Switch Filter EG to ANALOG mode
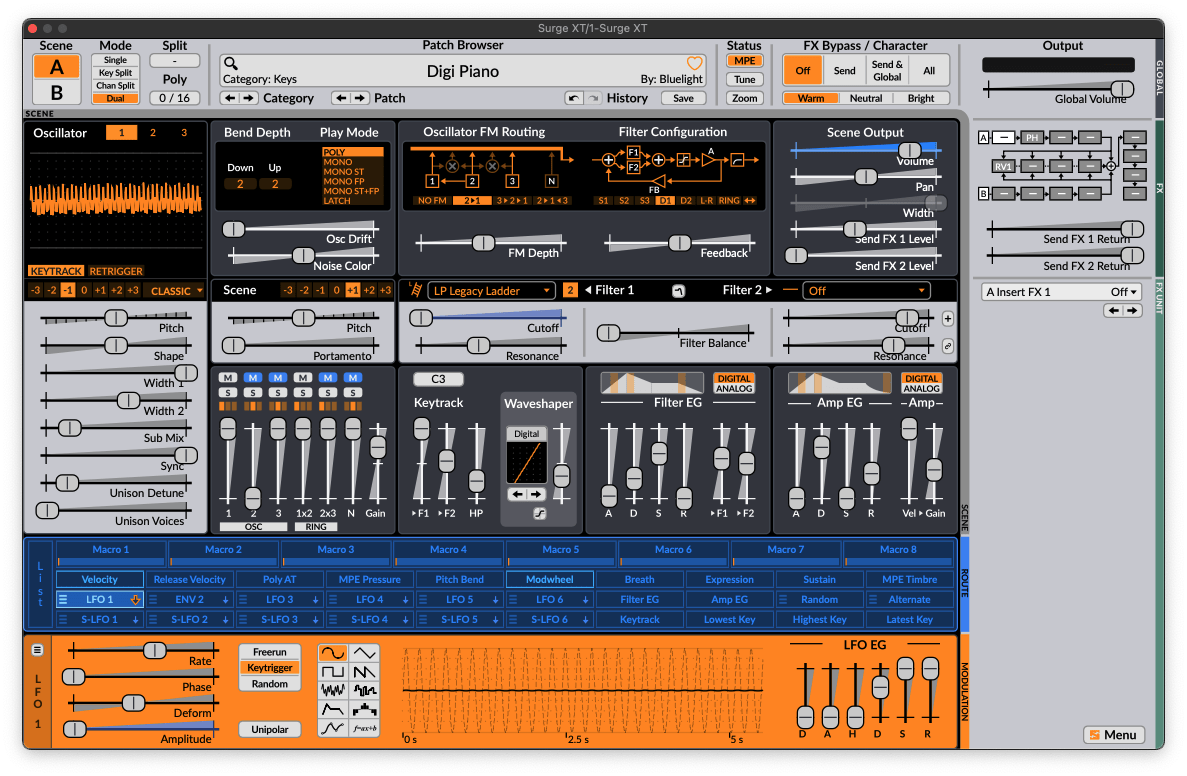Screen dimensions: 1187x776 [734, 389]
